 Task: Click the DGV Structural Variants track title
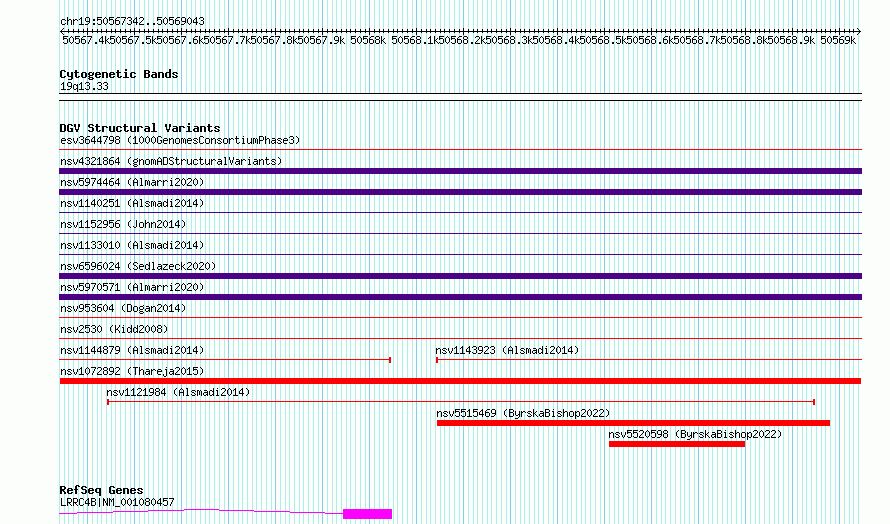(x=140, y=128)
